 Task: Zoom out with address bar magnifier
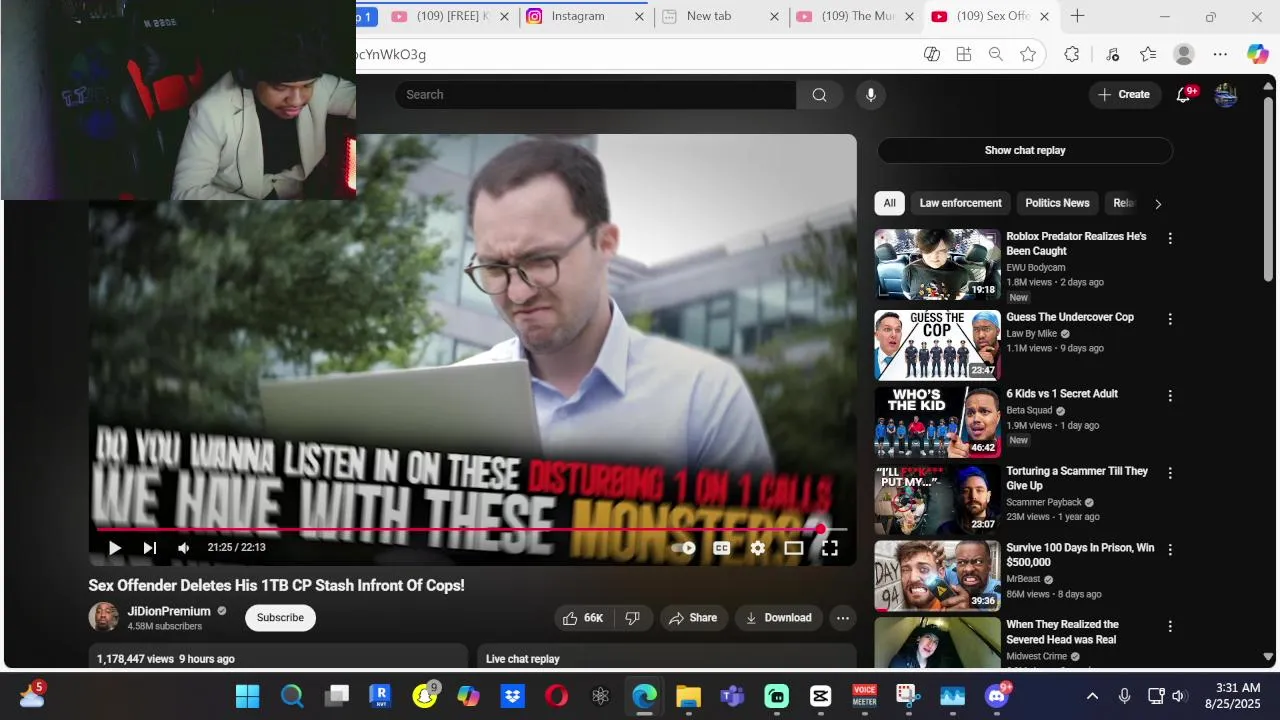point(996,54)
